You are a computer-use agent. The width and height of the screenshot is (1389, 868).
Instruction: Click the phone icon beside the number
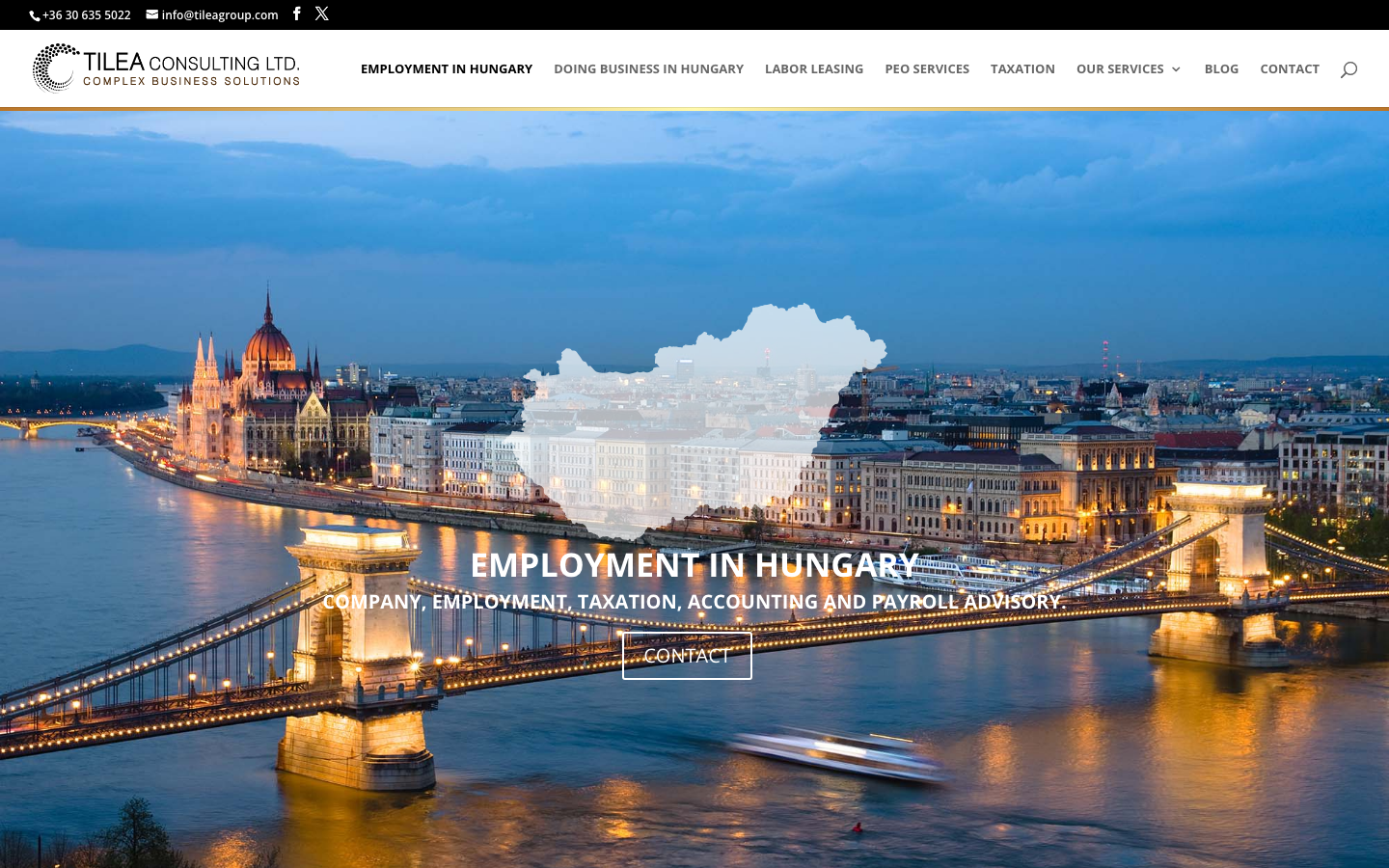[x=35, y=15]
